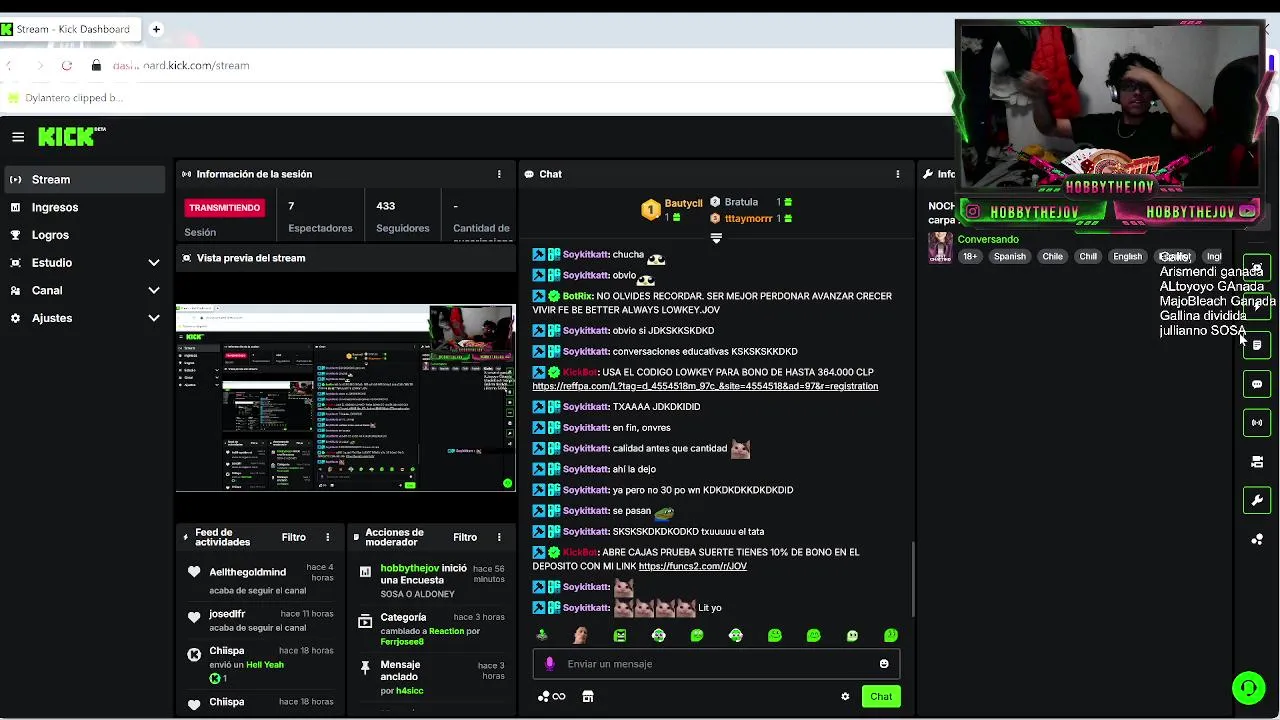1280x720 pixels.
Task: Open the Chat panel options menu
Action: click(x=898, y=174)
